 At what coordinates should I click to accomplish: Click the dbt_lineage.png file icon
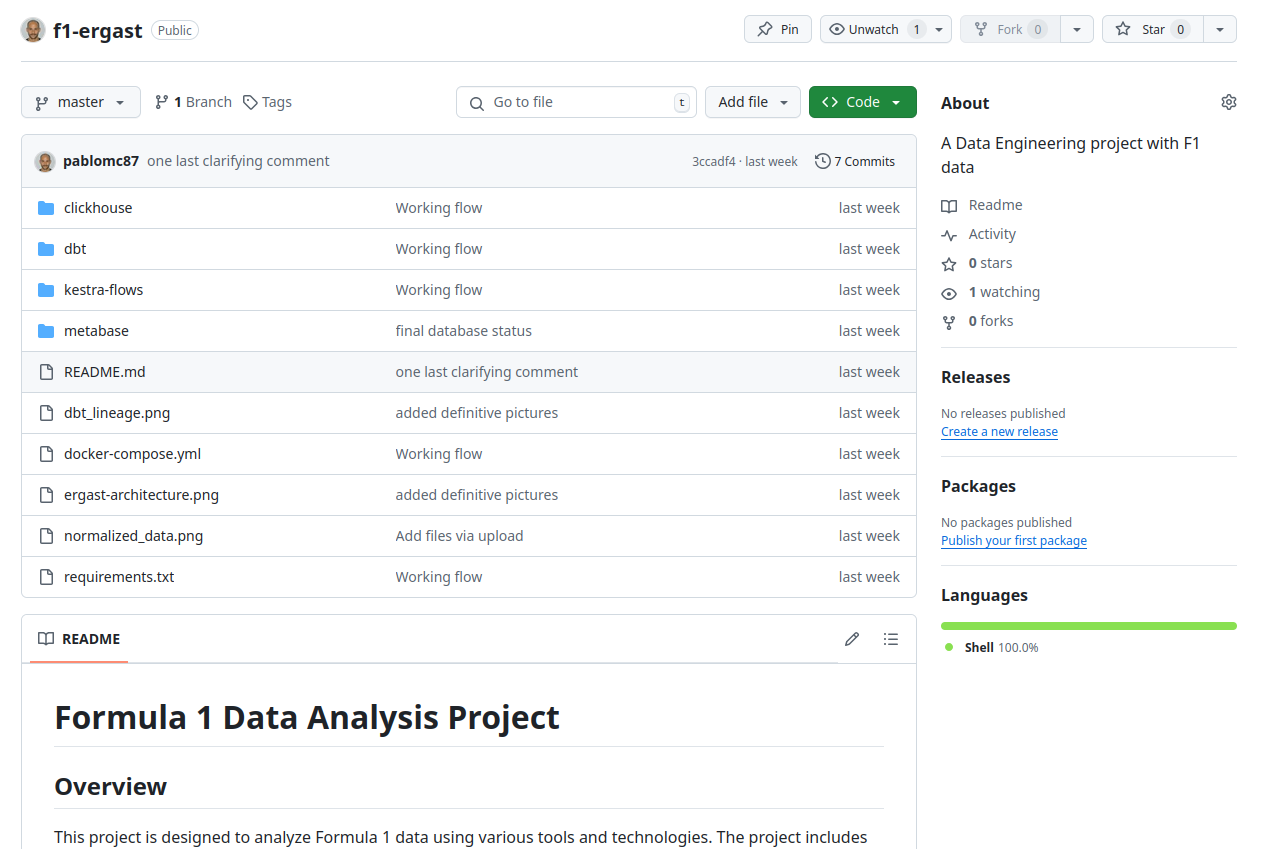46,413
